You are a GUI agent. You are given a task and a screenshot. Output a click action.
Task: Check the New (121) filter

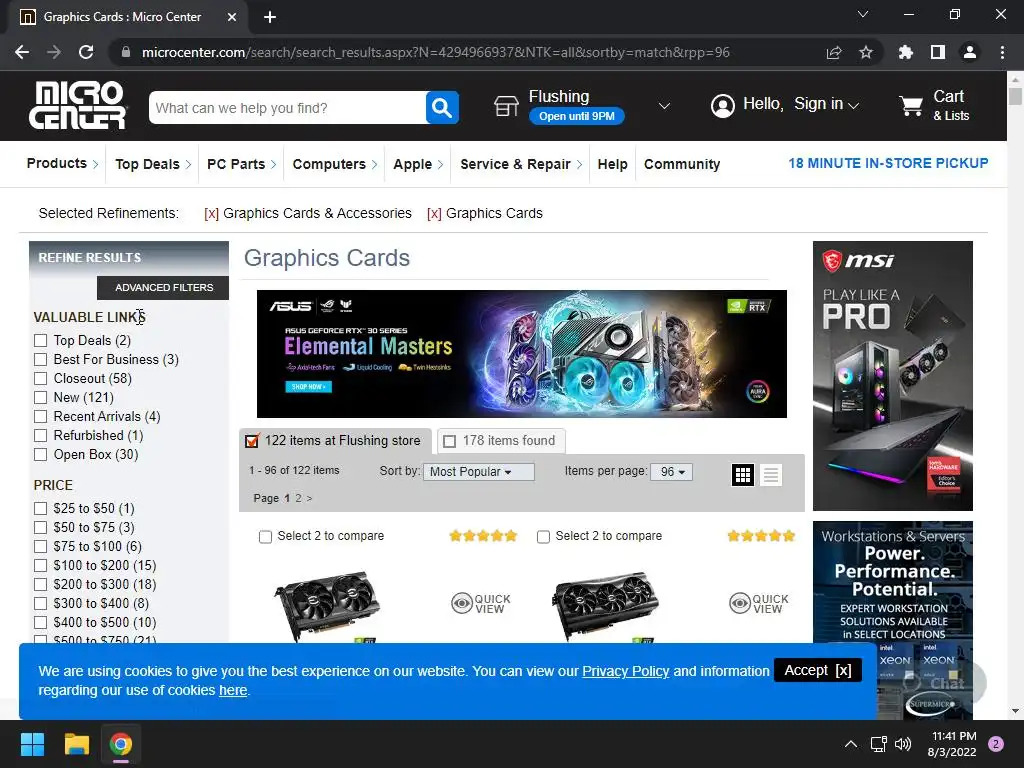40,397
